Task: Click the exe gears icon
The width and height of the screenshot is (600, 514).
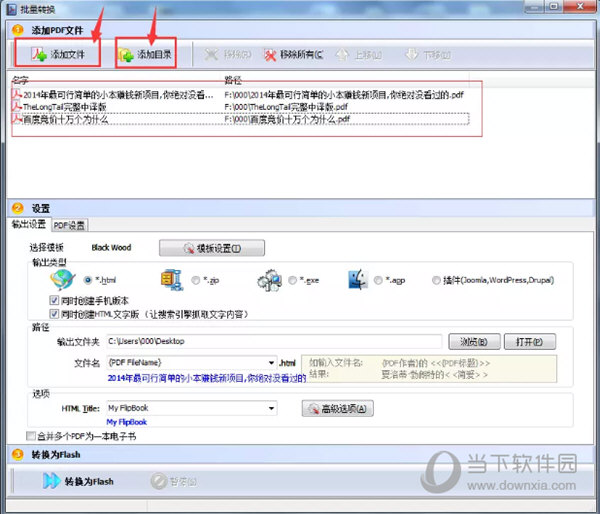Action: tap(270, 280)
